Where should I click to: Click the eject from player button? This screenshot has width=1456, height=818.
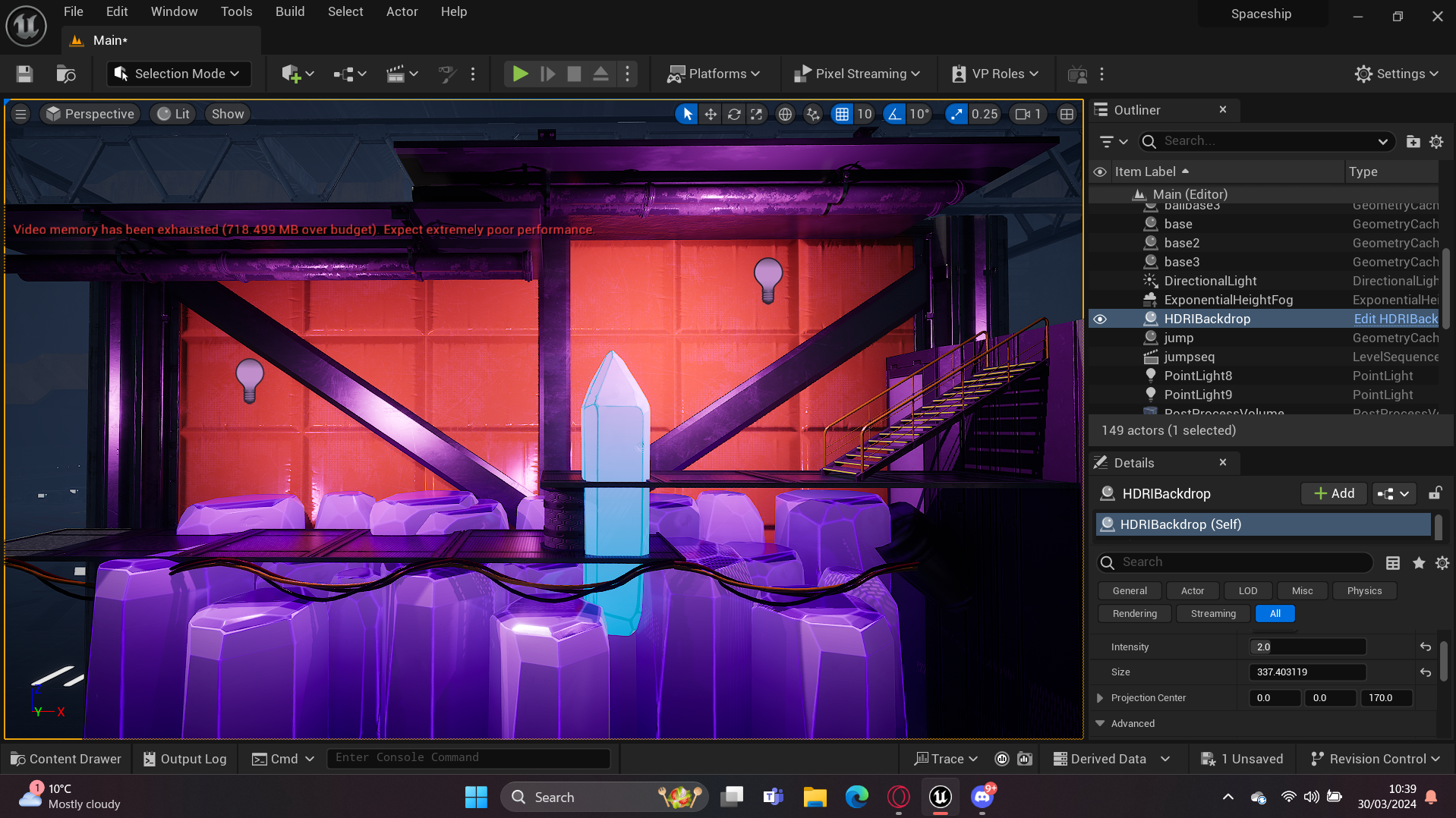[600, 74]
